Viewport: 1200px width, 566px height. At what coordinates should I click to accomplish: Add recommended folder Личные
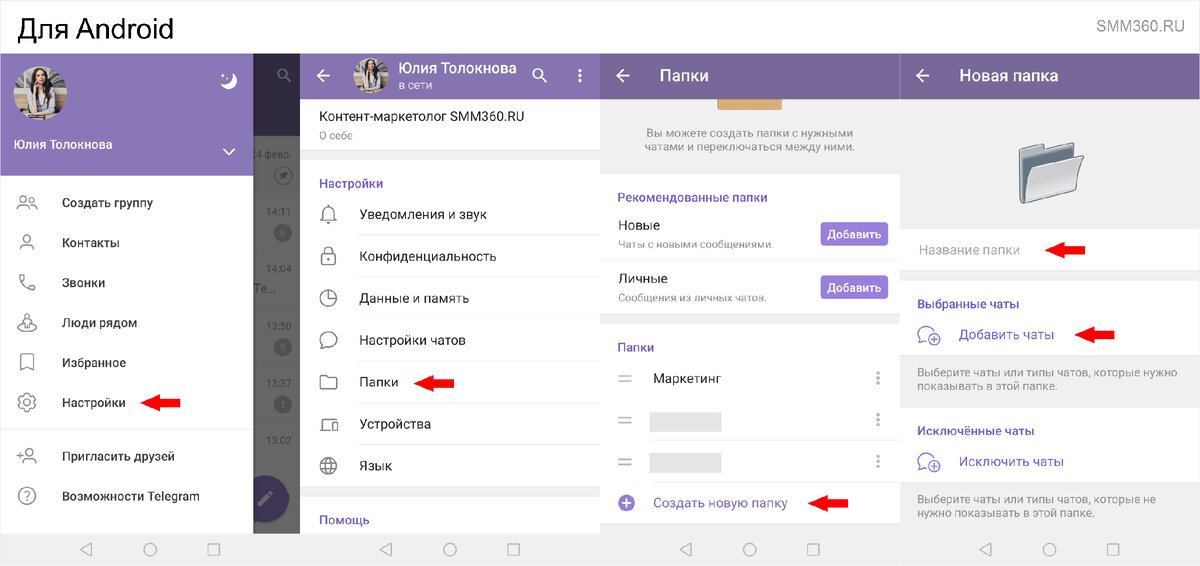coord(854,287)
